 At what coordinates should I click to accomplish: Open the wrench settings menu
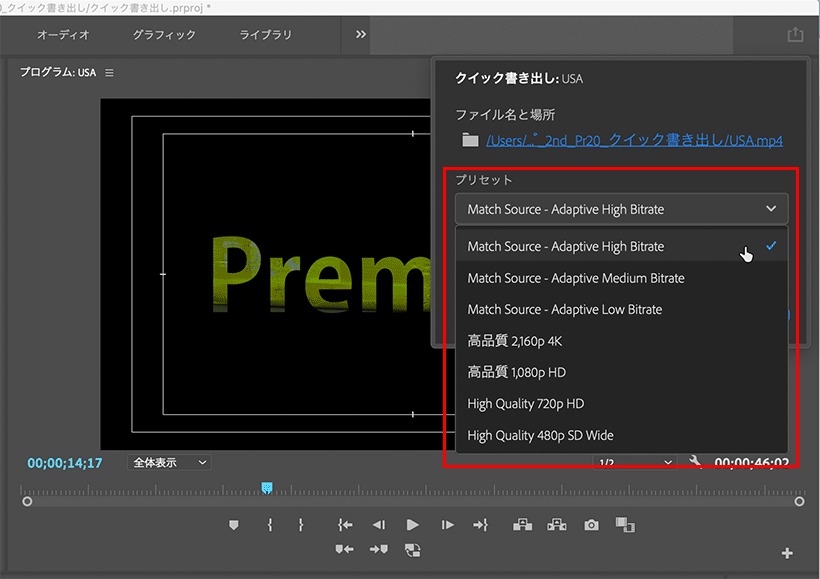point(695,462)
